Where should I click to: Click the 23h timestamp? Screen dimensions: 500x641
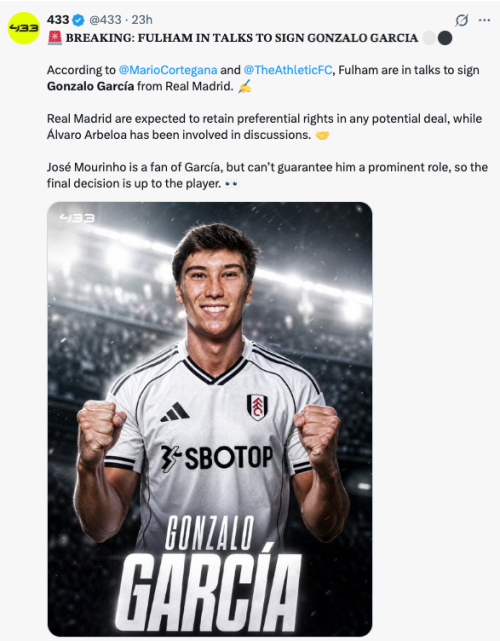(x=142, y=20)
